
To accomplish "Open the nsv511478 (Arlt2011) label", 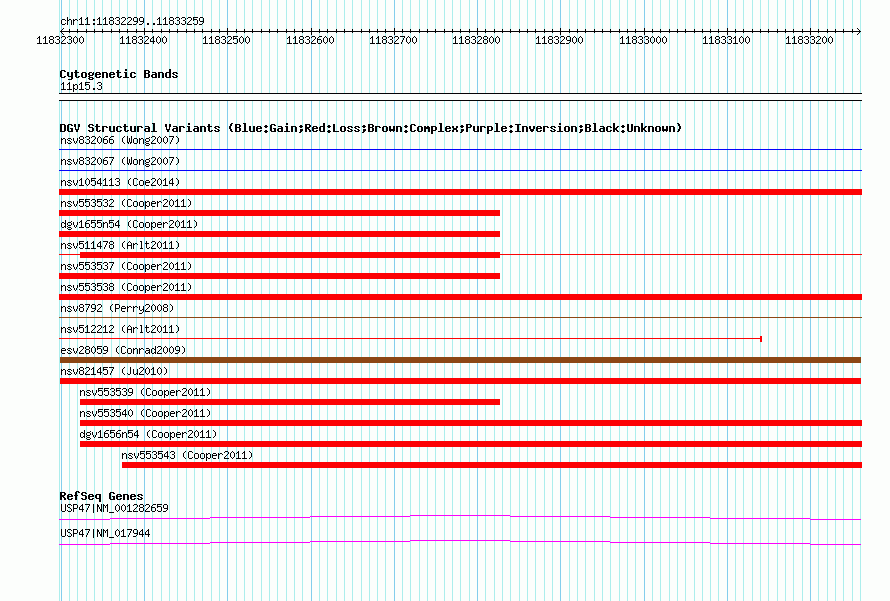I will pos(120,245).
